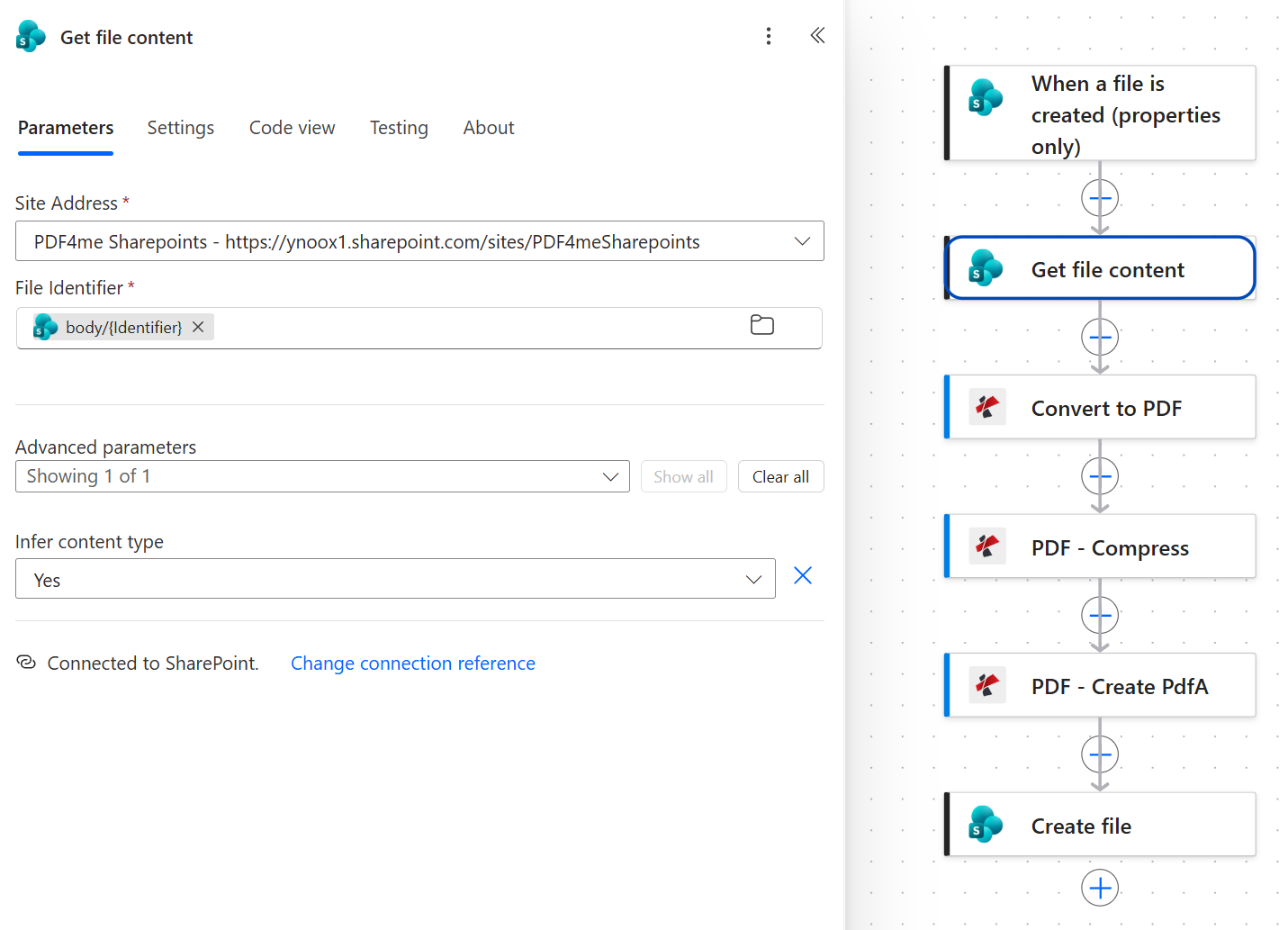The image size is (1288, 930).
Task: Click the connection link icon
Action: tap(26, 663)
